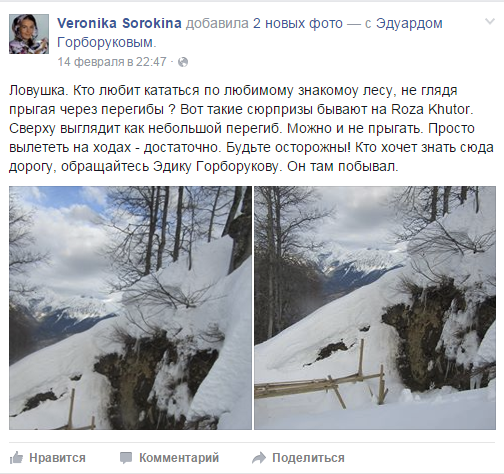The height and width of the screenshot is (474, 504).
Task: Click the share arrow icon
Action: pyautogui.click(x=259, y=458)
